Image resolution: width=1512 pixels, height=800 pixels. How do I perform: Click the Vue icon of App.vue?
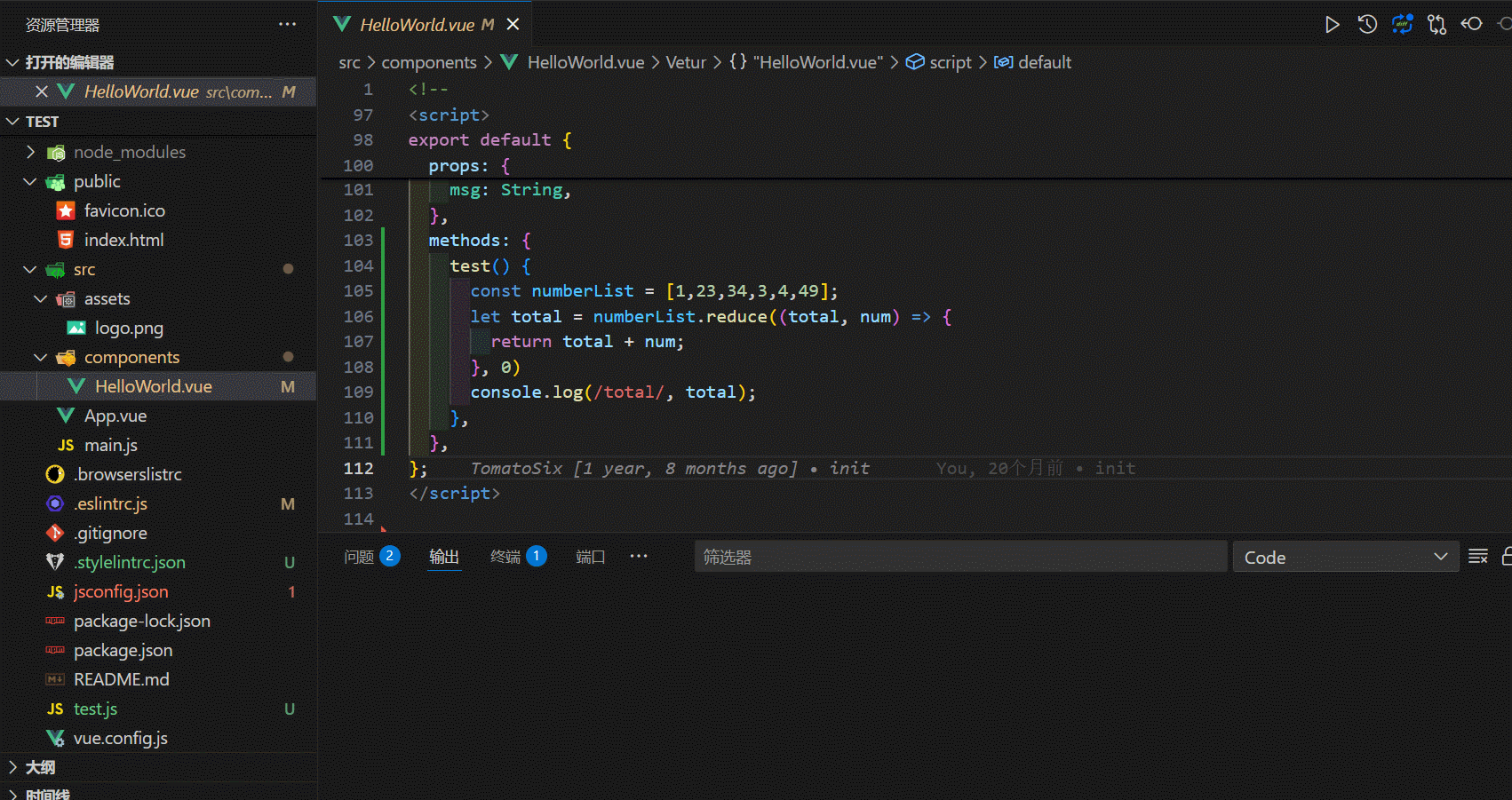point(65,416)
